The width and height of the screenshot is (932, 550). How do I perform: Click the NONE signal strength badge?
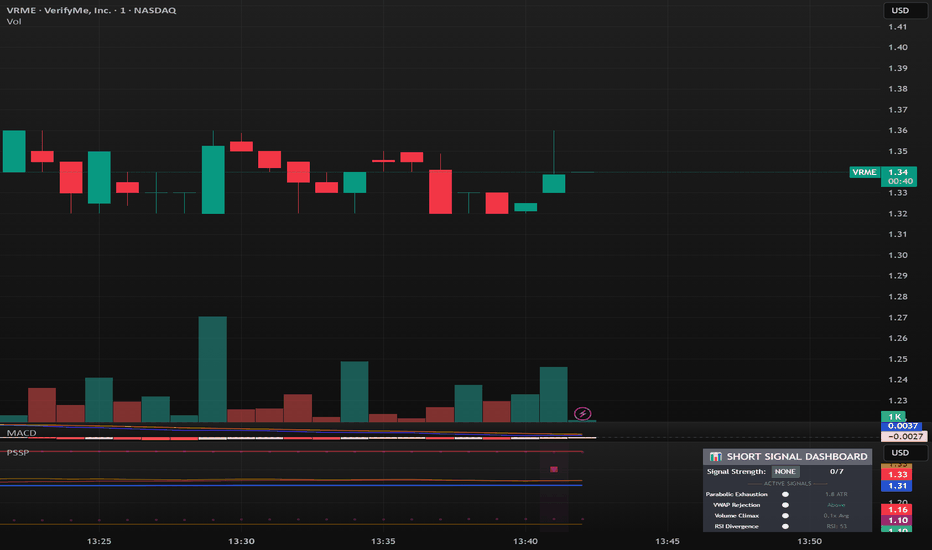[x=785, y=472]
